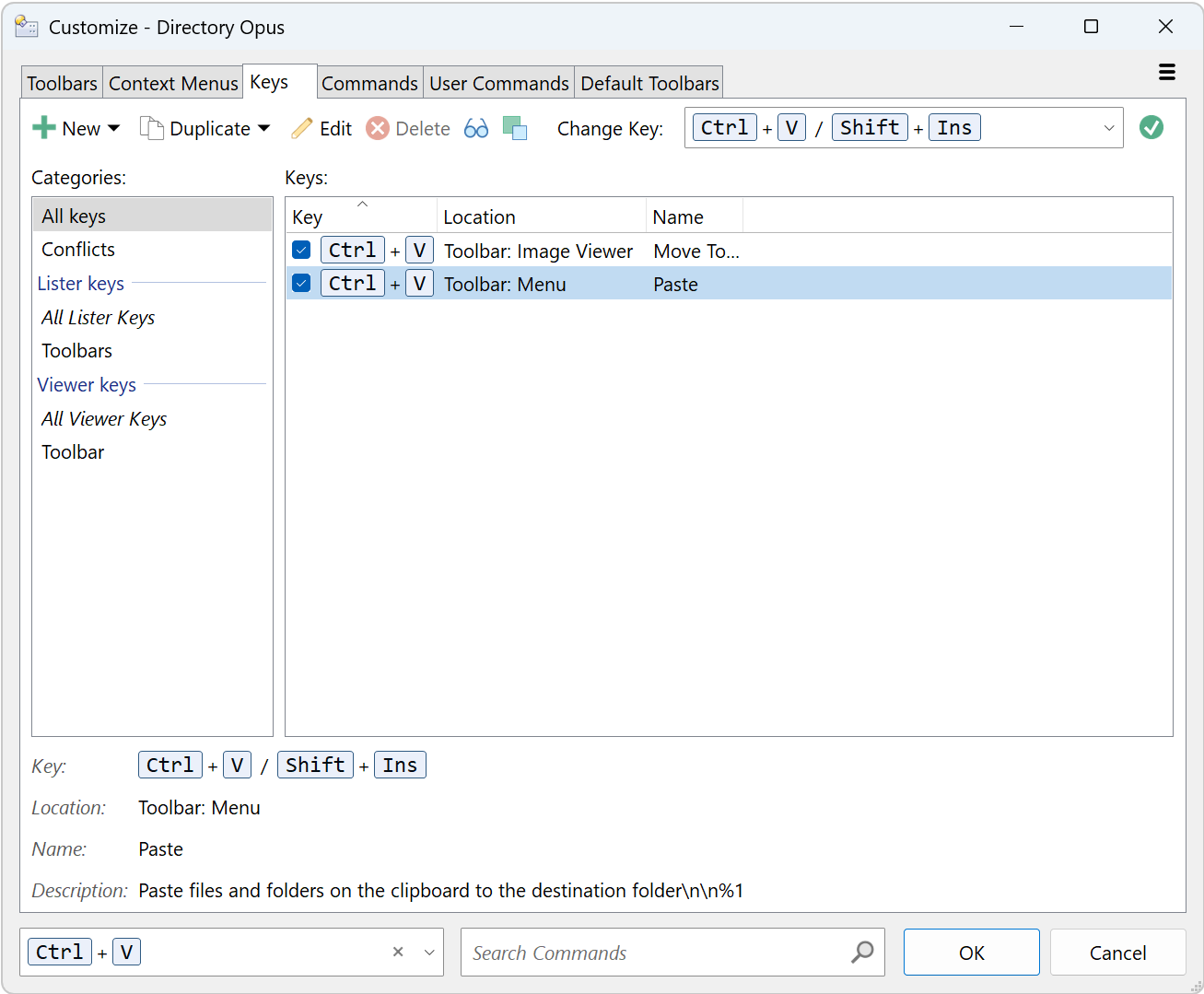1204x994 pixels.
Task: Click the overlapping squares icon in toolbar
Action: [x=515, y=128]
